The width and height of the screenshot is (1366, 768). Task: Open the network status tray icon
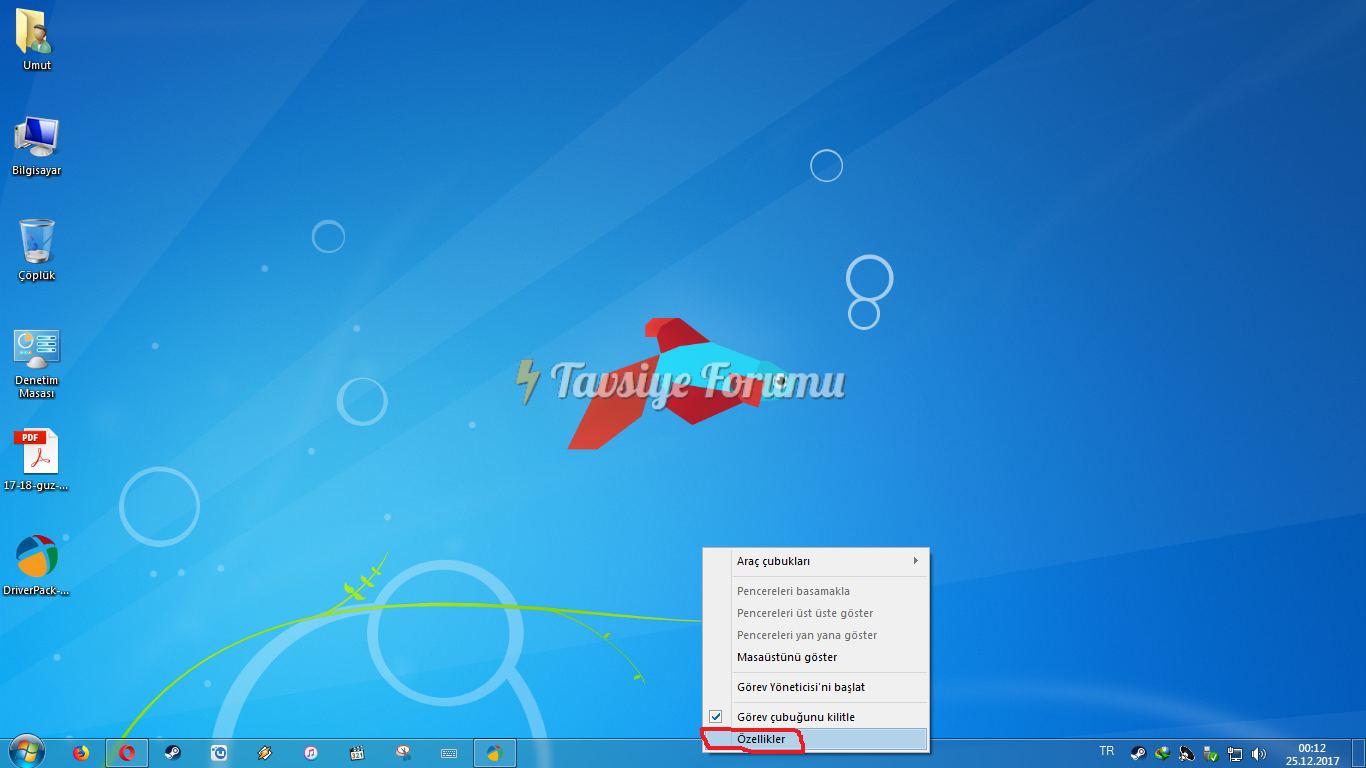[x=1235, y=754]
